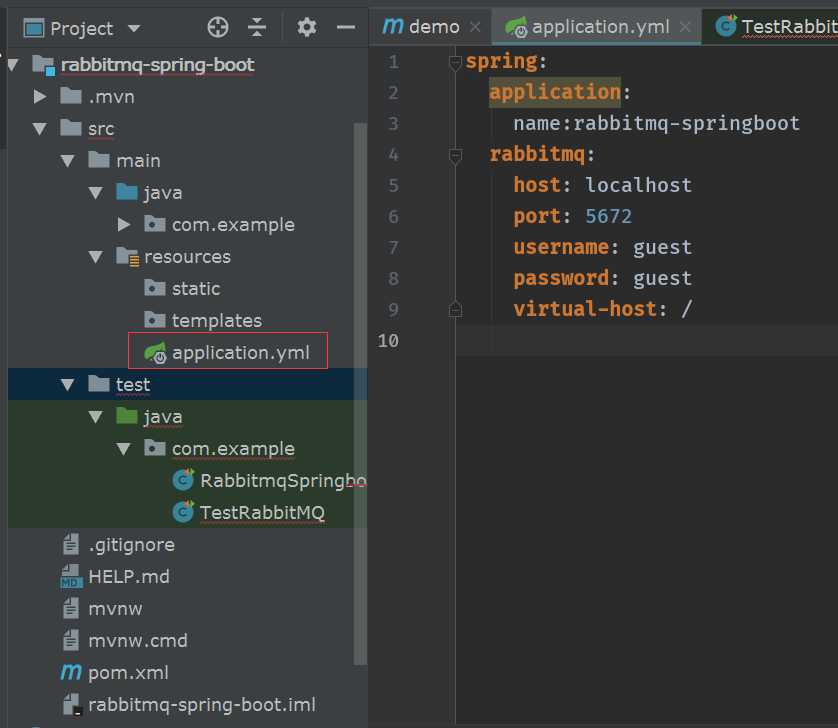Collapse com.example package under test
The width and height of the screenshot is (838, 728).
[123, 449]
